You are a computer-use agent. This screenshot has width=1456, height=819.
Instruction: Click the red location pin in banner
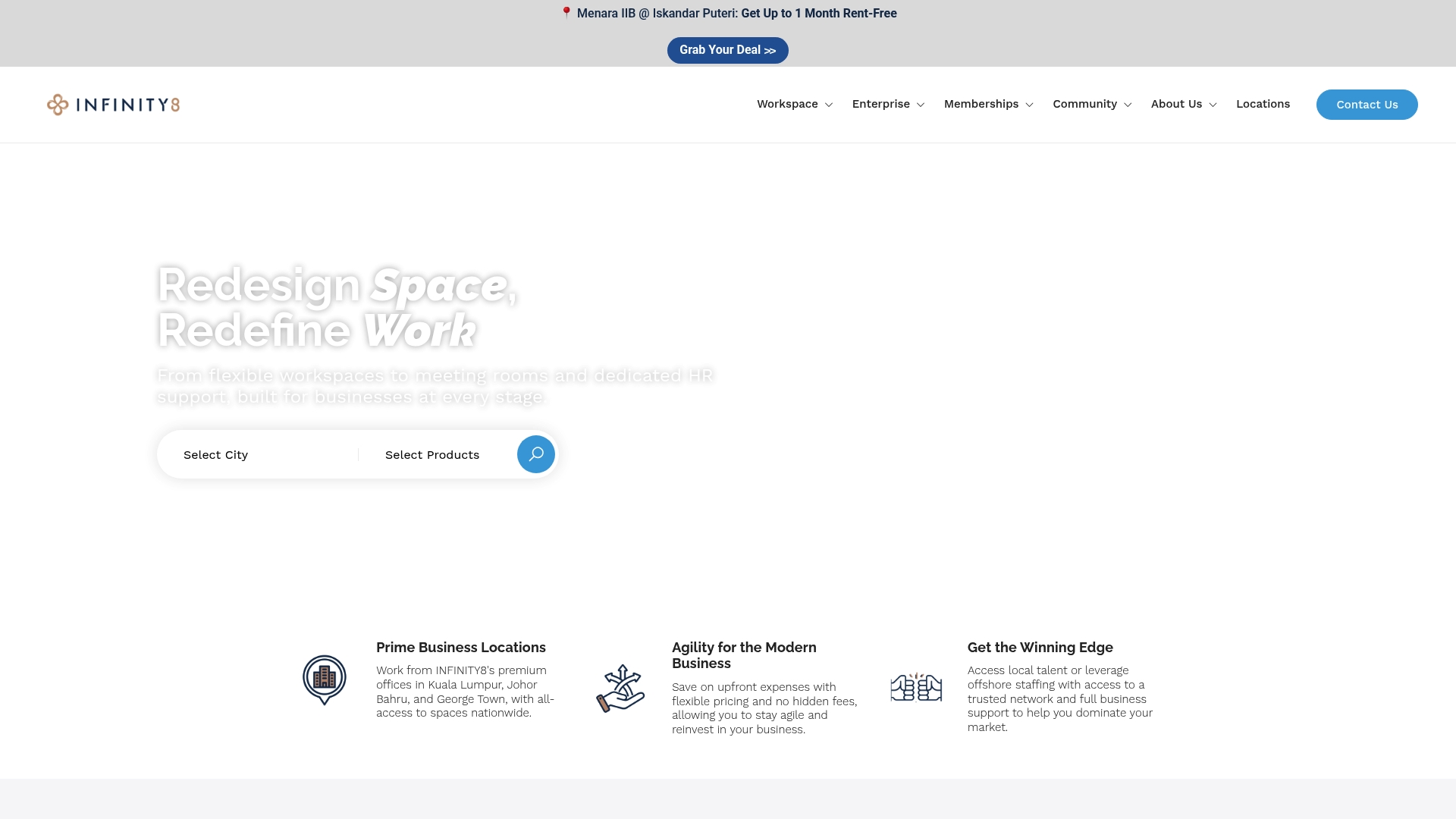point(566,13)
